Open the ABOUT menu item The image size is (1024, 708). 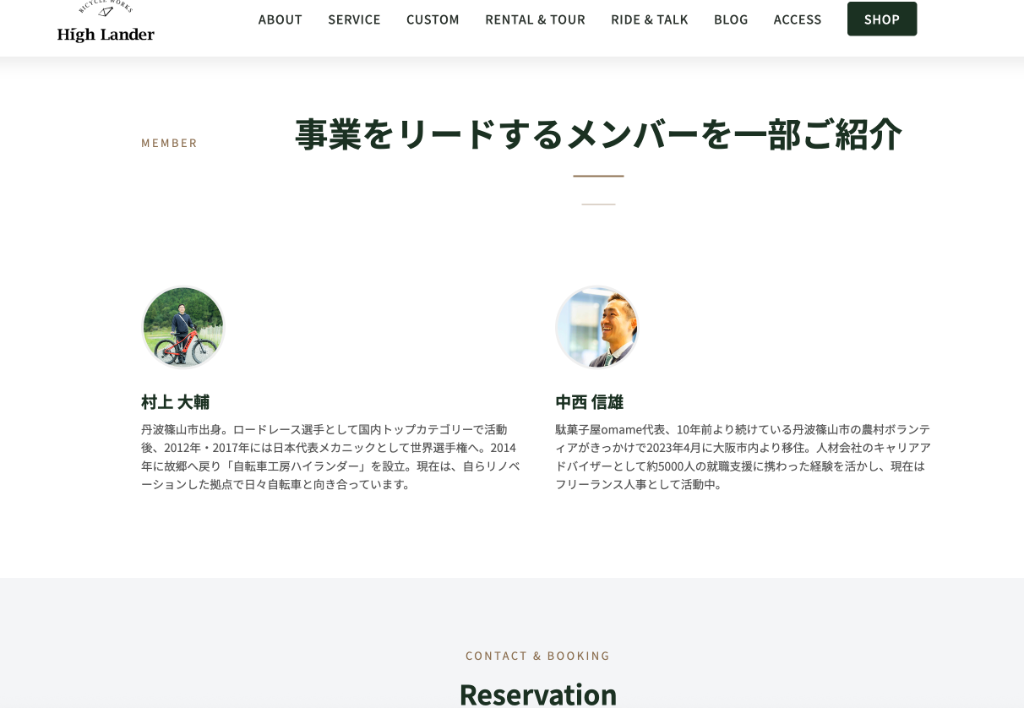(x=280, y=19)
